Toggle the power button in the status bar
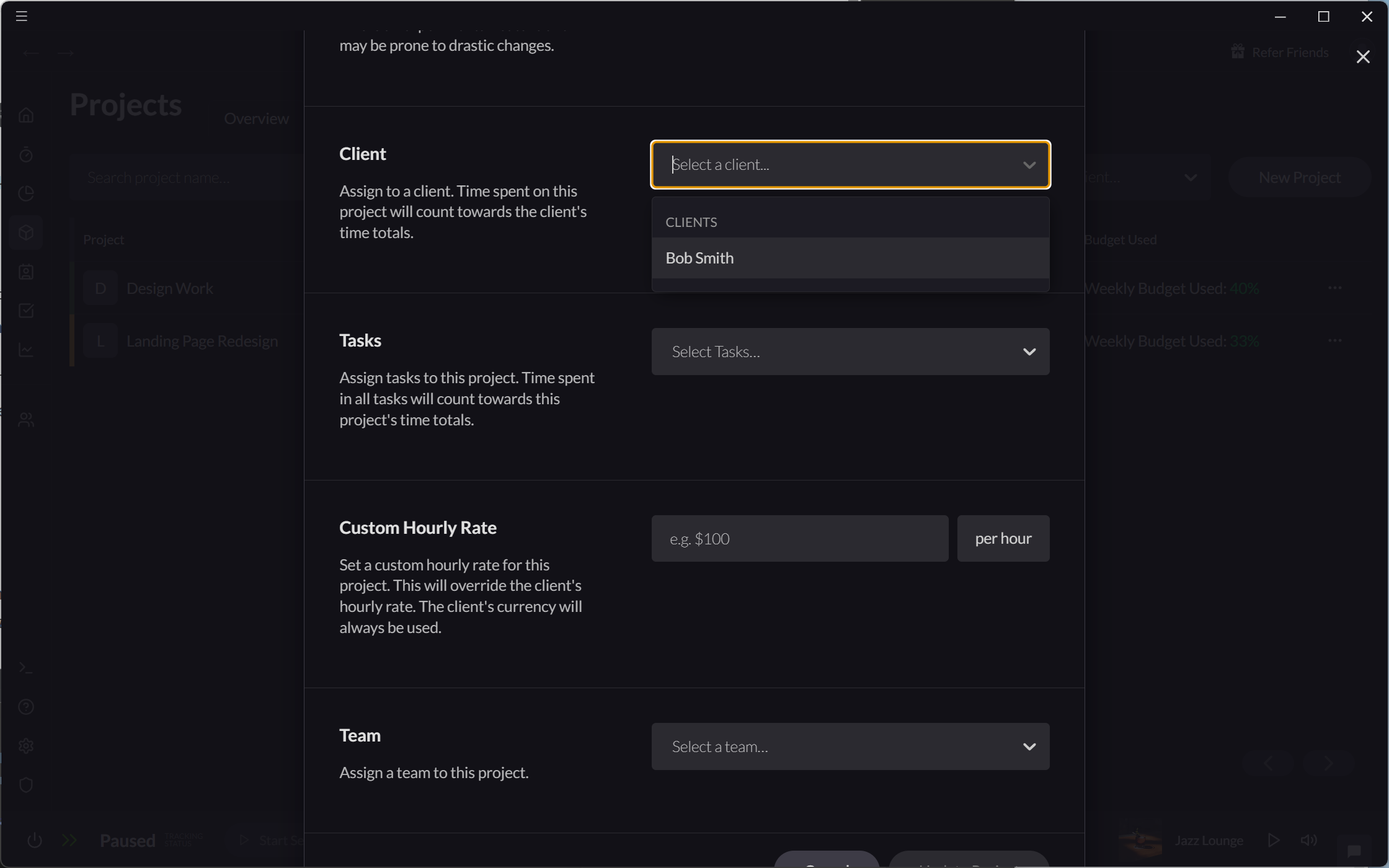This screenshot has width=1389, height=868. [35, 840]
